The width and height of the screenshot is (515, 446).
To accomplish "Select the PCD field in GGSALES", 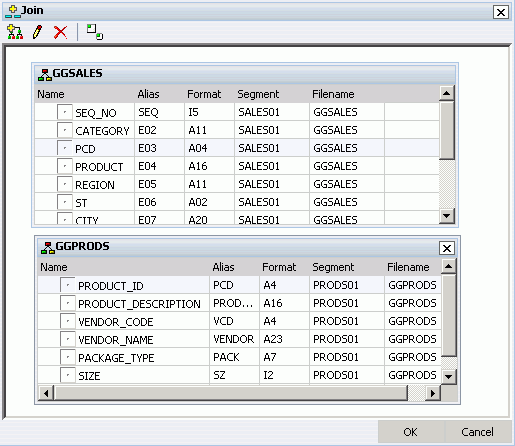I will (x=237, y=148).
